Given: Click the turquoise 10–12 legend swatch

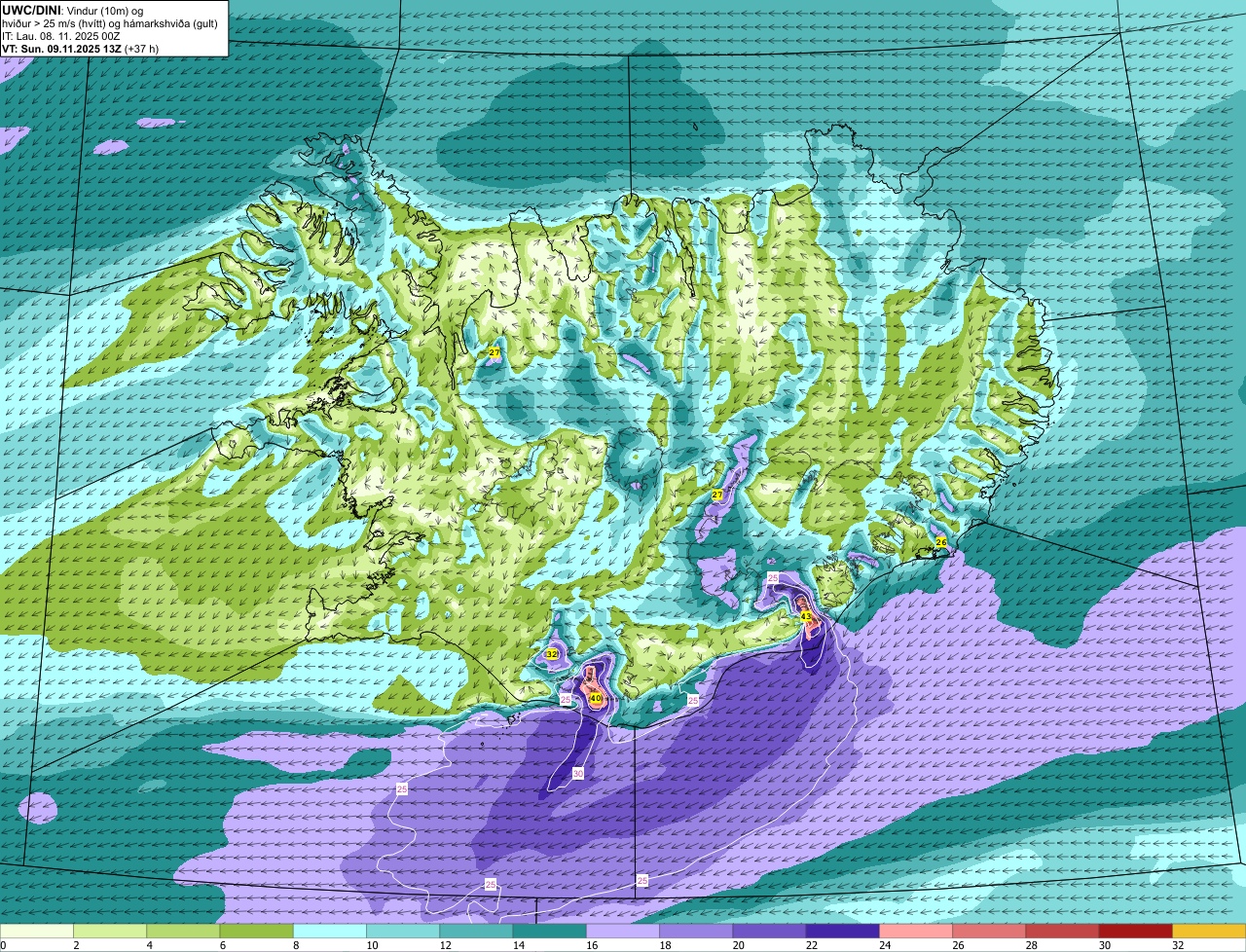Looking at the screenshot, I should pos(403,932).
